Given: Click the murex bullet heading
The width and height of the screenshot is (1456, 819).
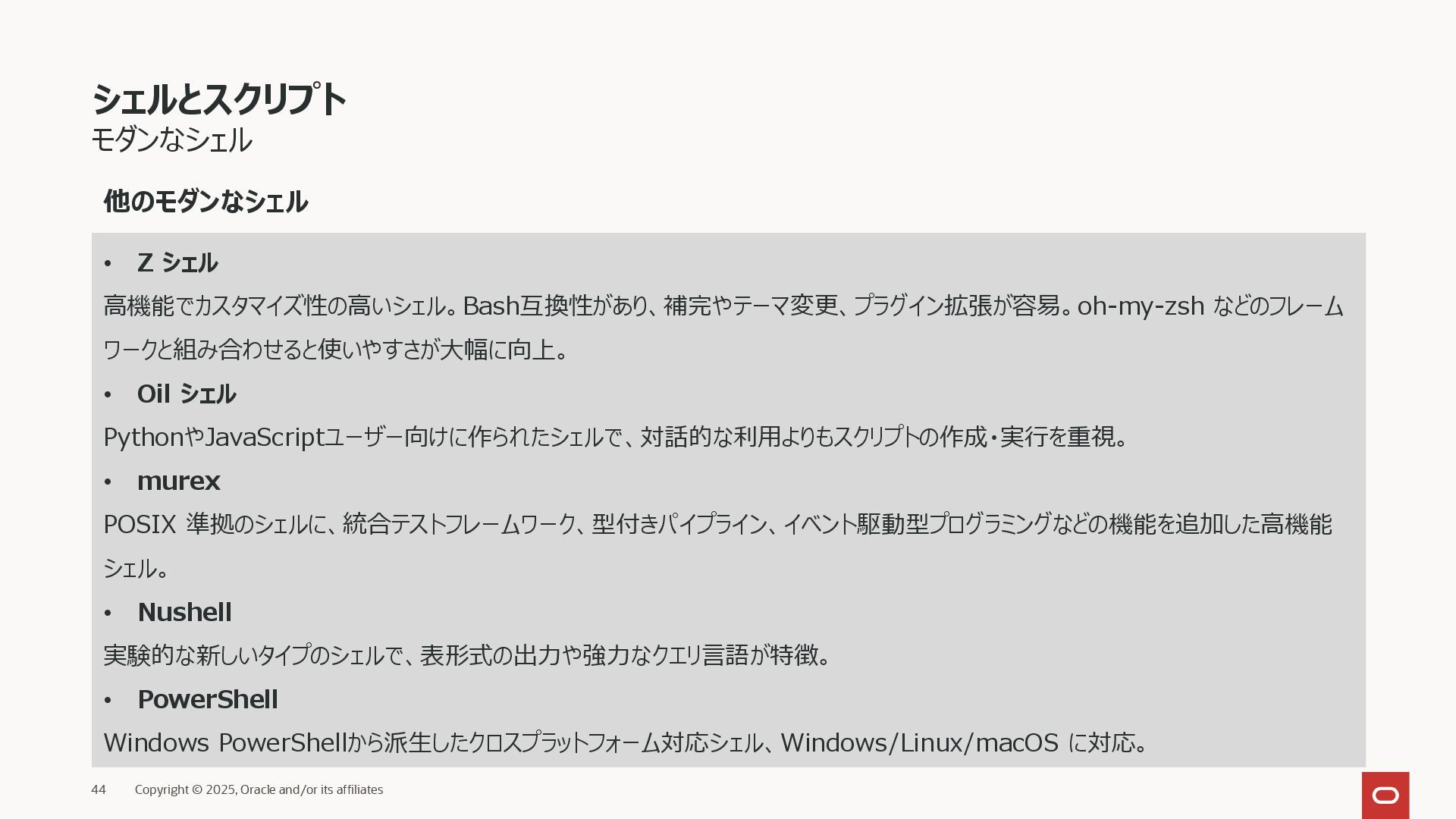Looking at the screenshot, I should 179,481.
